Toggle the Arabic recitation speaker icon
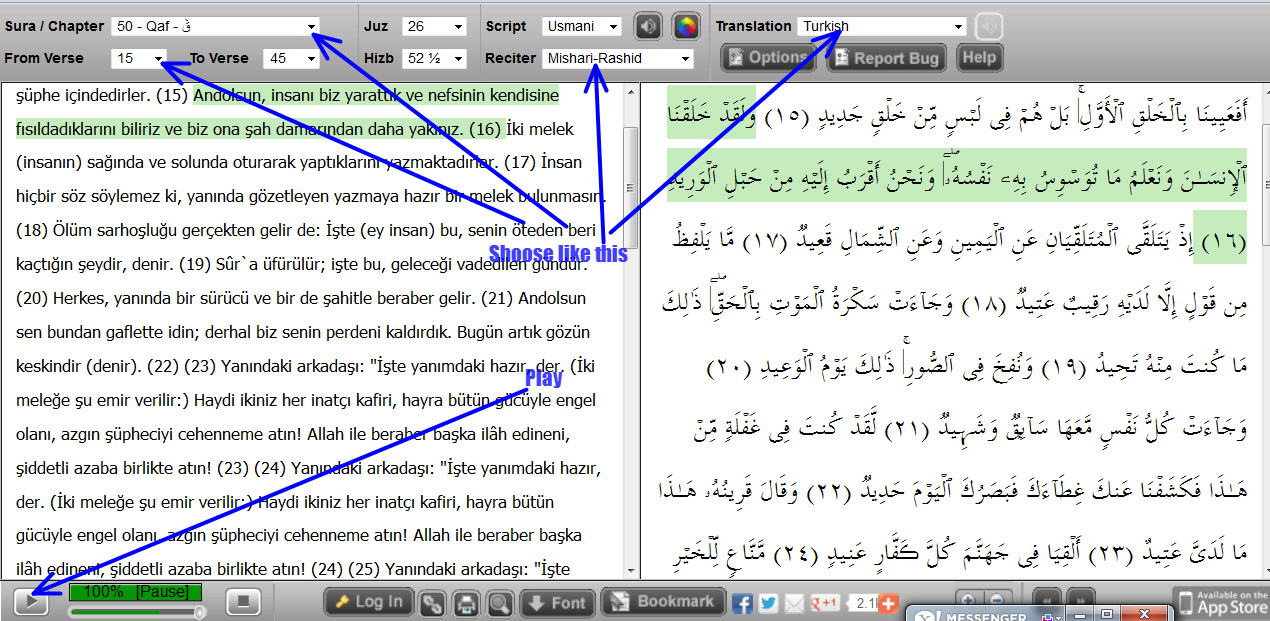1270x621 pixels. [x=649, y=26]
